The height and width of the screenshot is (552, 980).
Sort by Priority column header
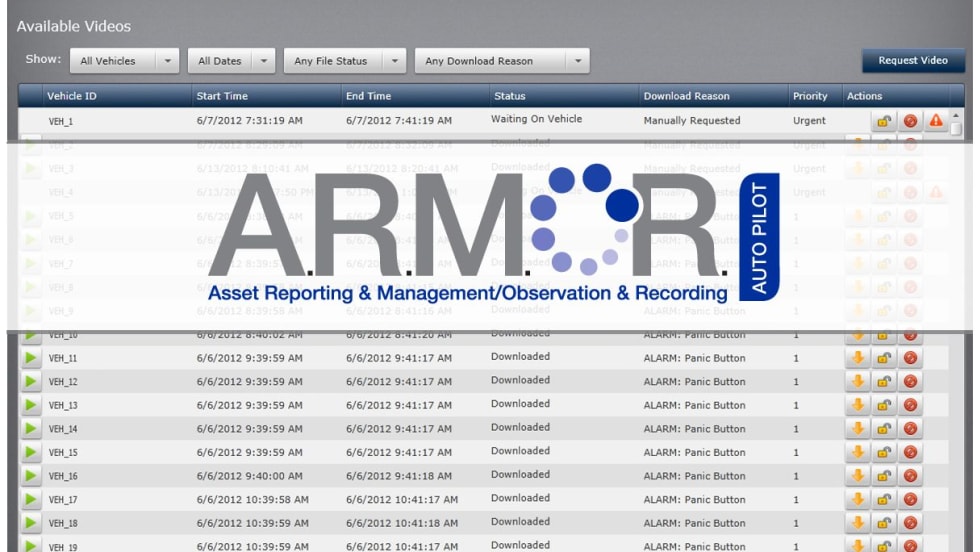pyautogui.click(x=810, y=96)
